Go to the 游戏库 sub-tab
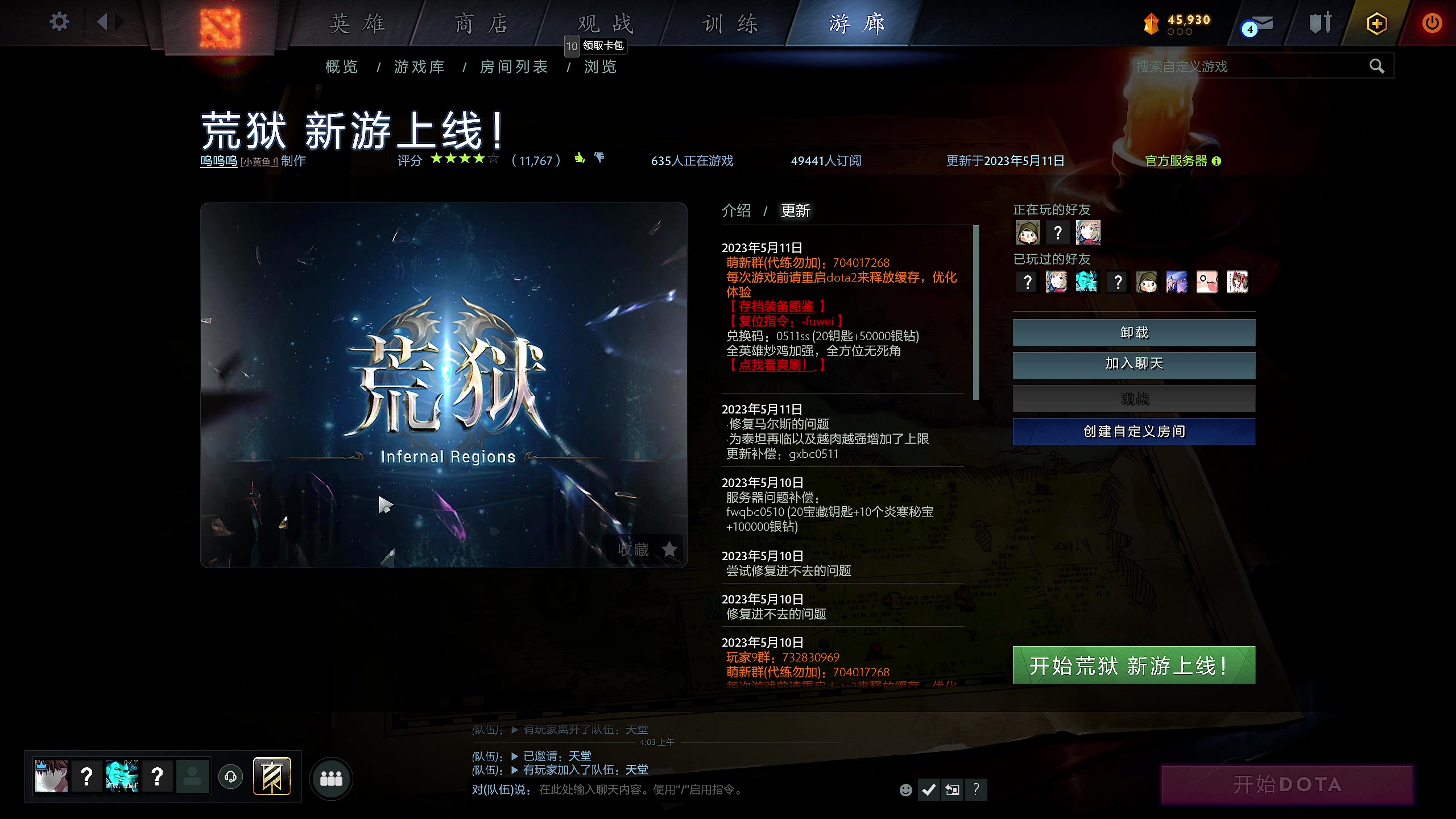The height and width of the screenshot is (819, 1456). click(x=419, y=67)
